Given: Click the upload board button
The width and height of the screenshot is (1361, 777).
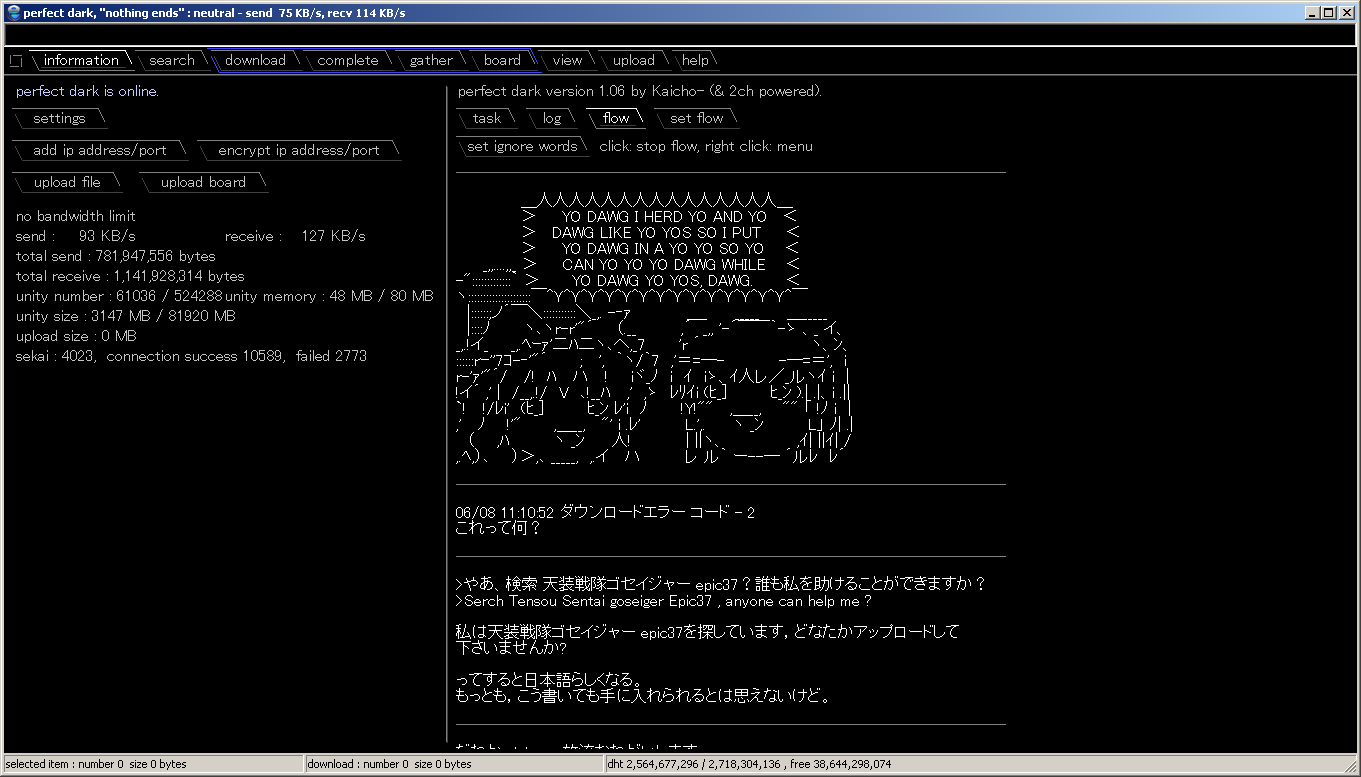Looking at the screenshot, I should tap(203, 182).
